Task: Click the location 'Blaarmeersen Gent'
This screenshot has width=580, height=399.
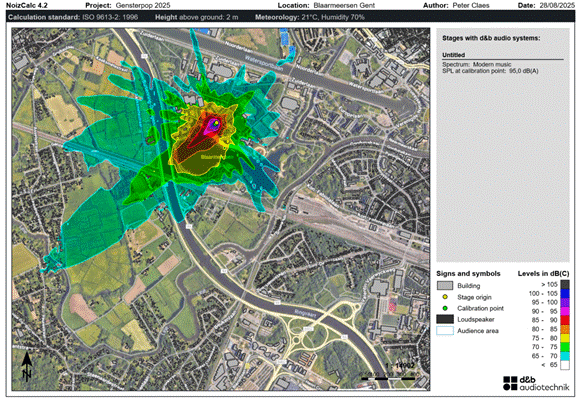Action: (344, 6)
